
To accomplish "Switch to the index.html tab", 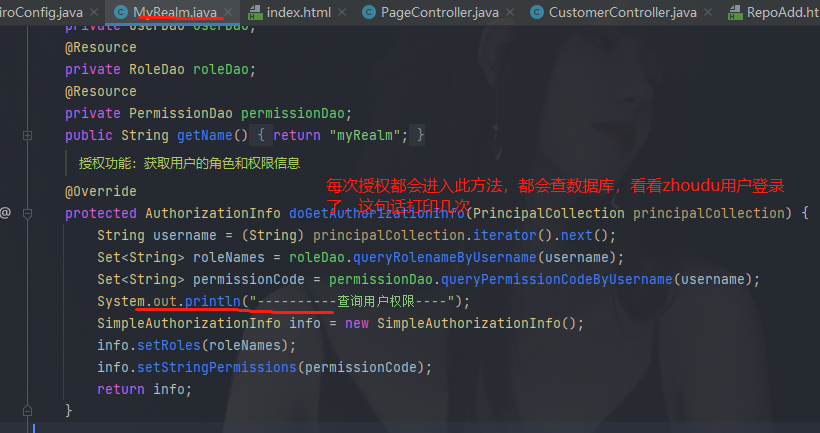I will (297, 13).
